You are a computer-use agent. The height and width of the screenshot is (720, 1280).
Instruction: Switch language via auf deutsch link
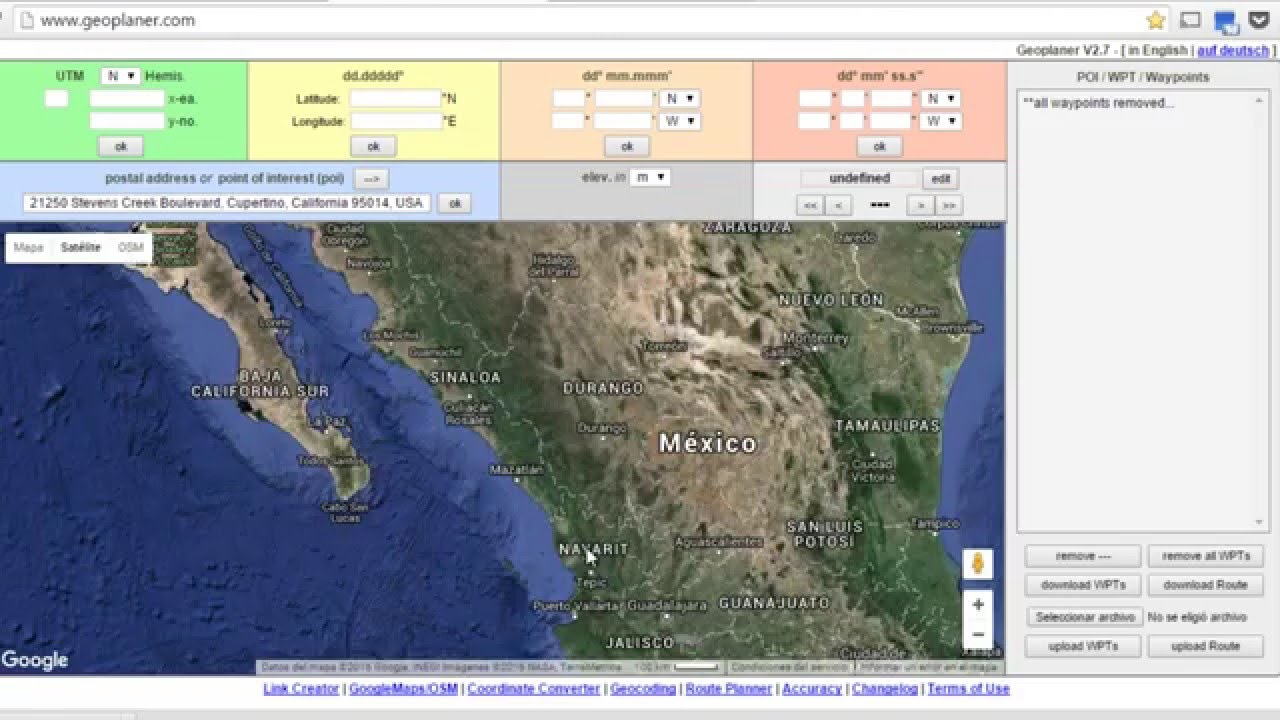(1234, 50)
